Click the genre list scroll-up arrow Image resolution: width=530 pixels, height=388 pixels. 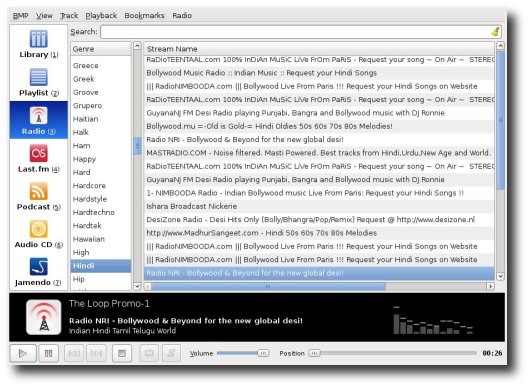click(x=137, y=46)
